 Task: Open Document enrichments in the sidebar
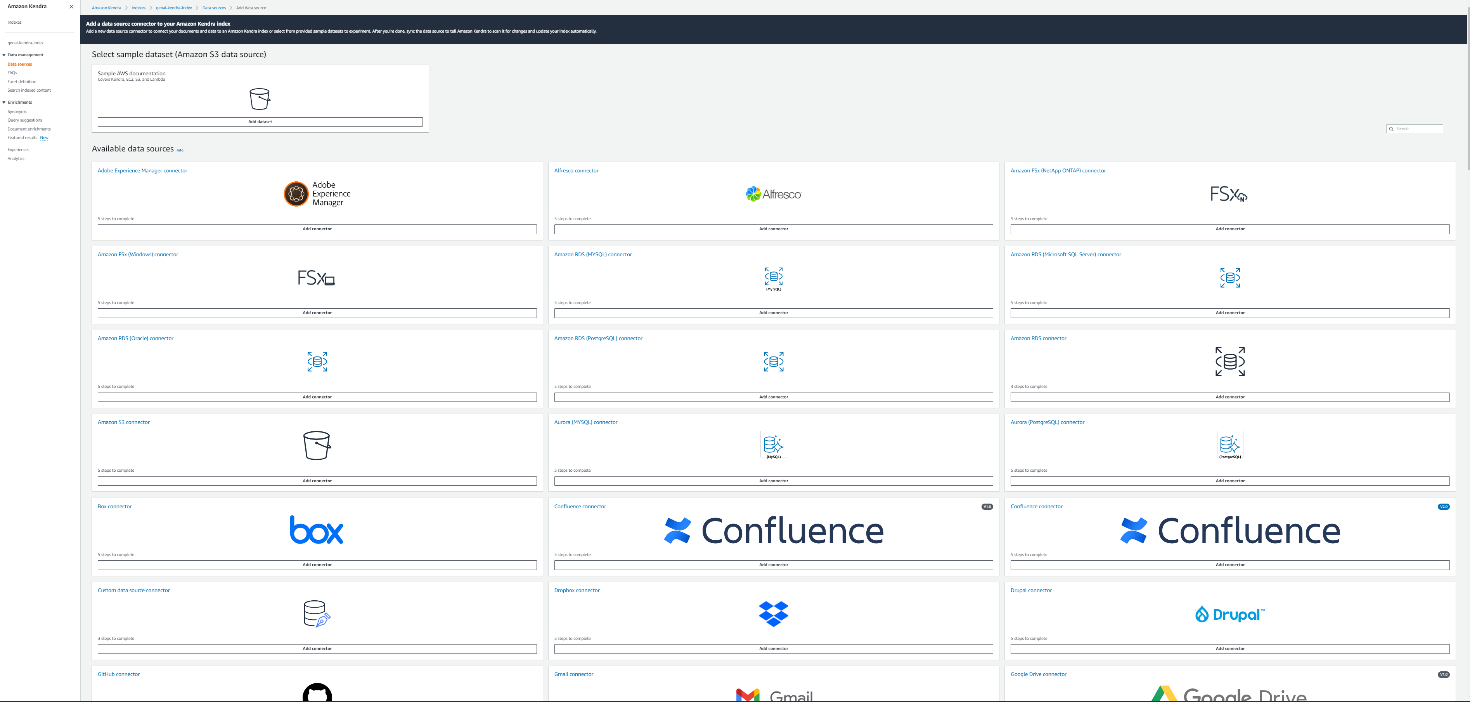point(29,129)
